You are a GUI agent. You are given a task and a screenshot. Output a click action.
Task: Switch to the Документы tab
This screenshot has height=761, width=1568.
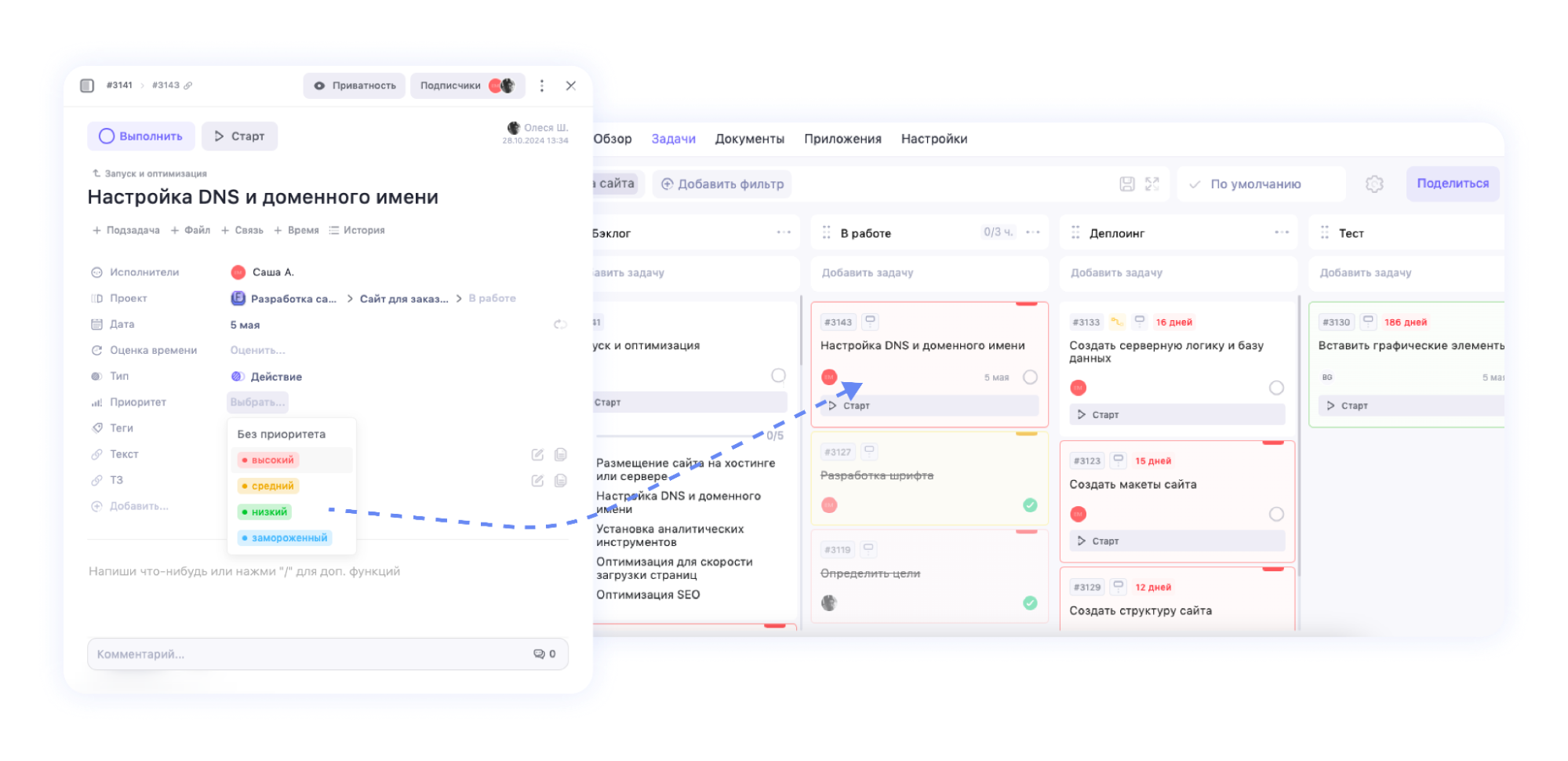[749, 139]
